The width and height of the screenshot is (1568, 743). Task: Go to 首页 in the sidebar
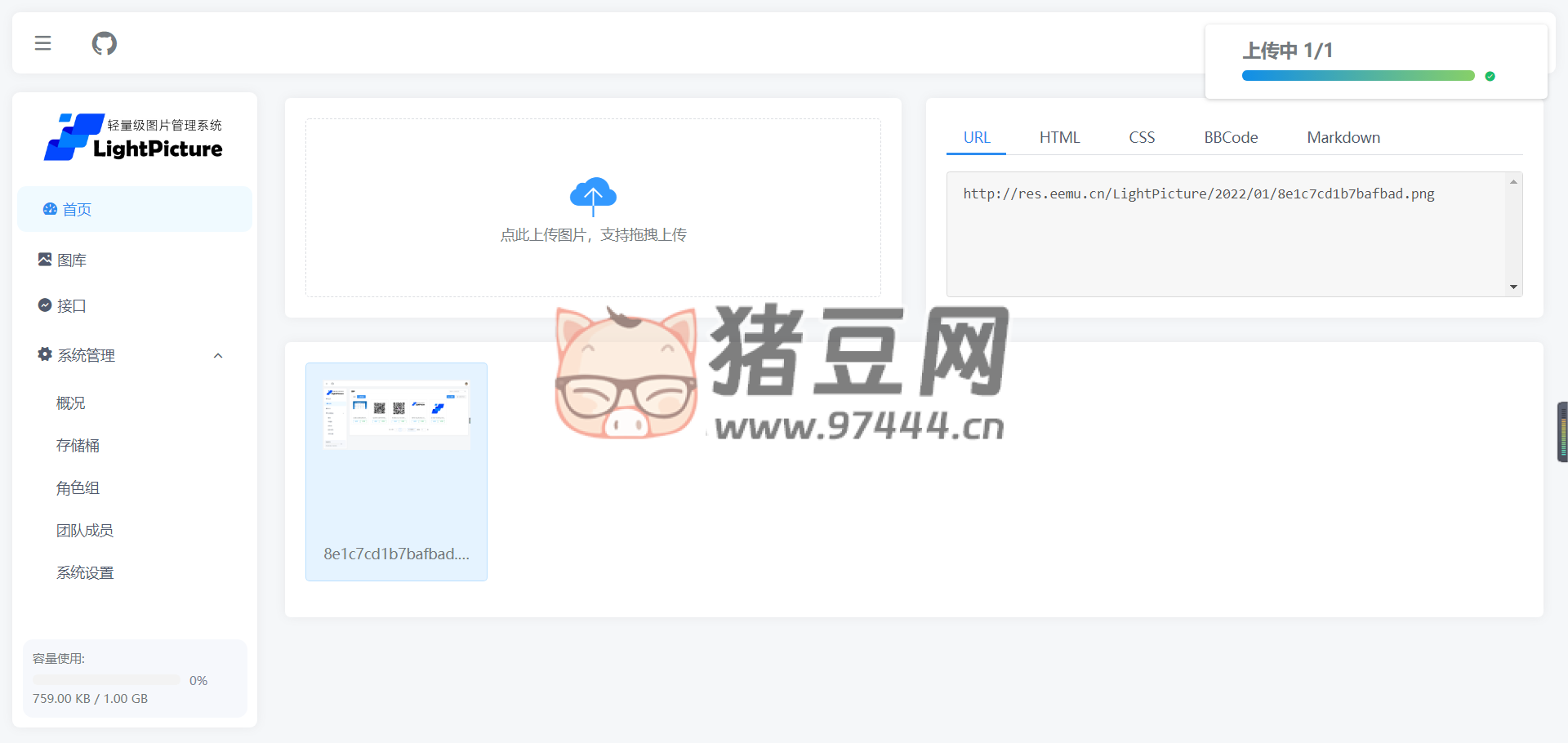135,209
